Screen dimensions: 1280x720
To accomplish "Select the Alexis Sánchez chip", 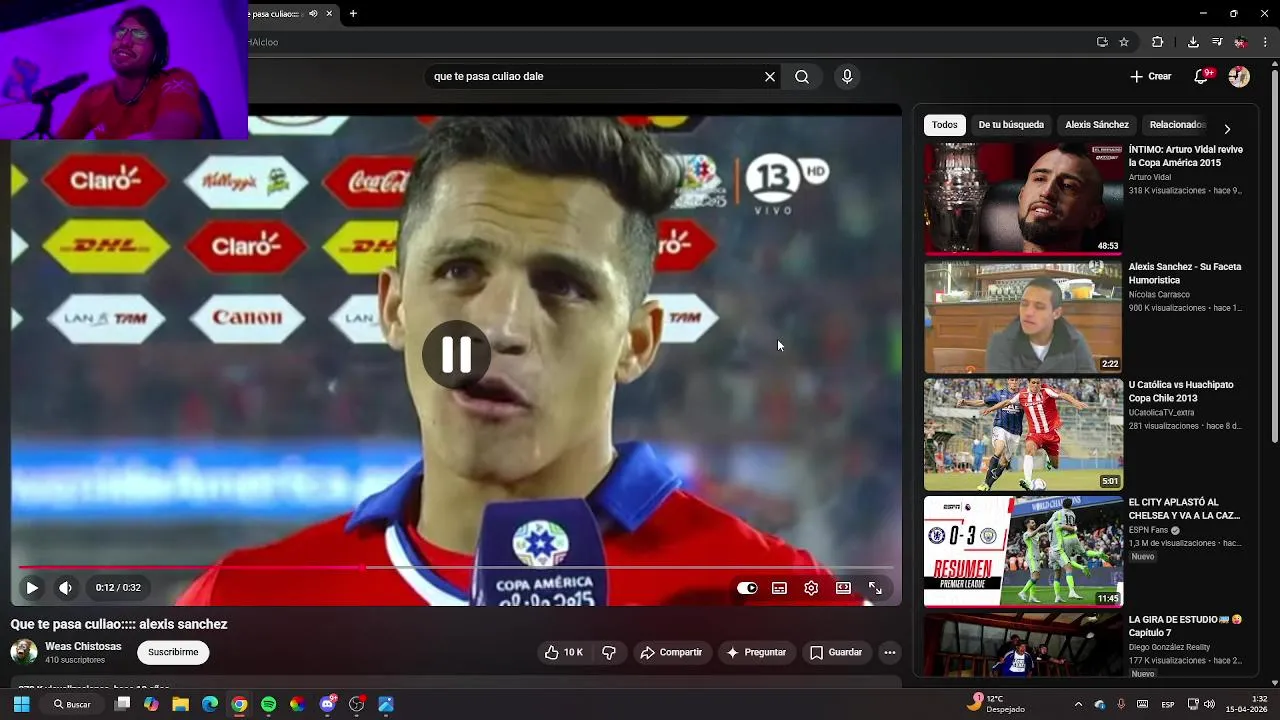I will [1097, 125].
